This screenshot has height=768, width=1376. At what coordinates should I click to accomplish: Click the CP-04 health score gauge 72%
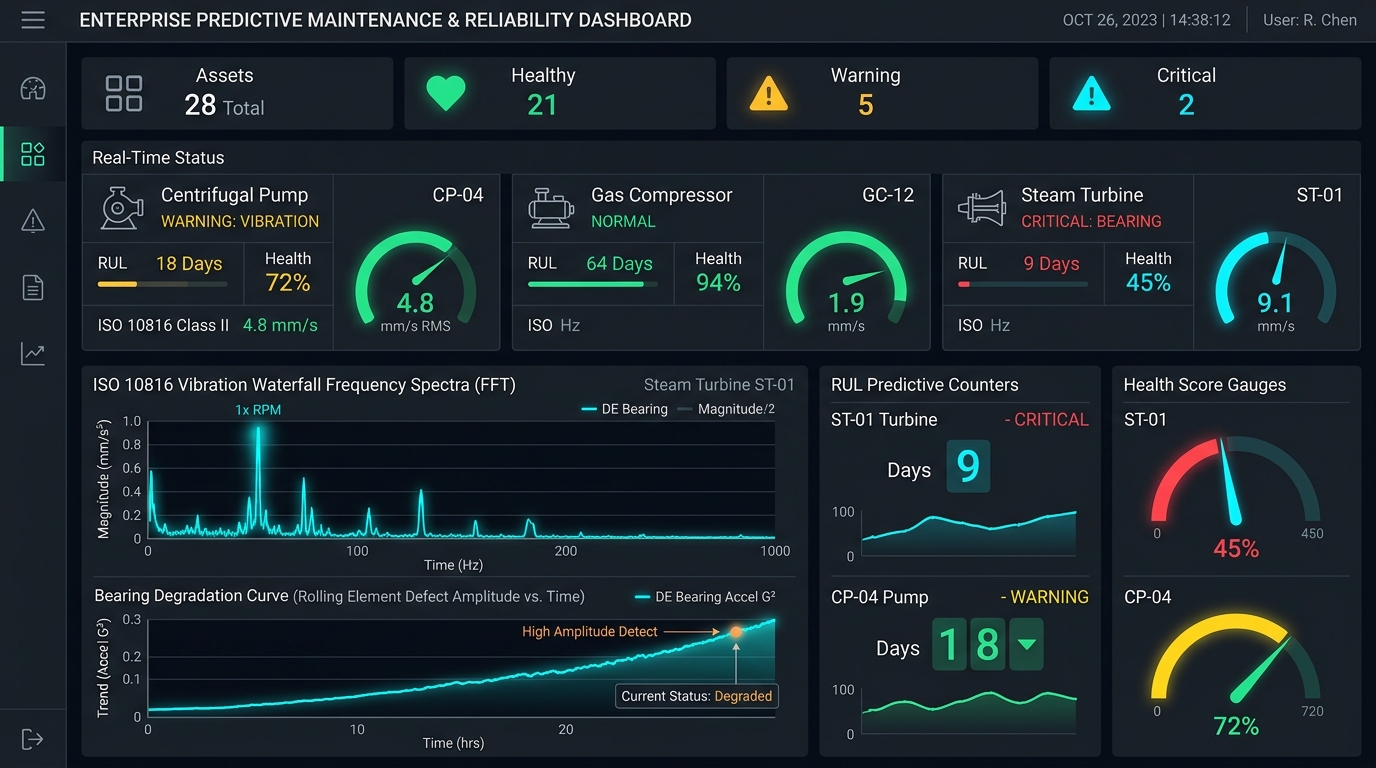tap(1236, 673)
